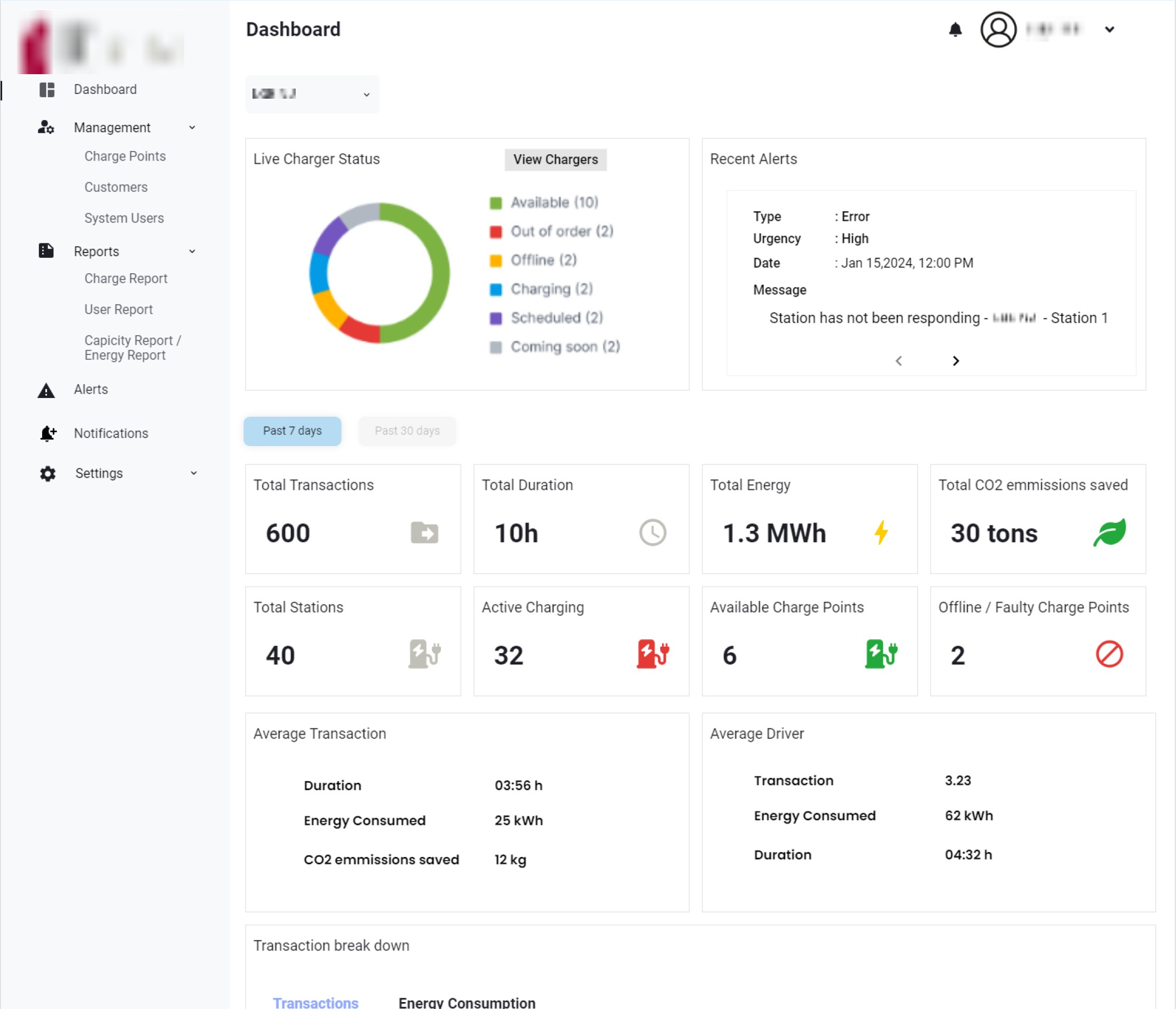Open Notifications from the sidebar icon
This screenshot has width=1176, height=1009.
point(46,433)
